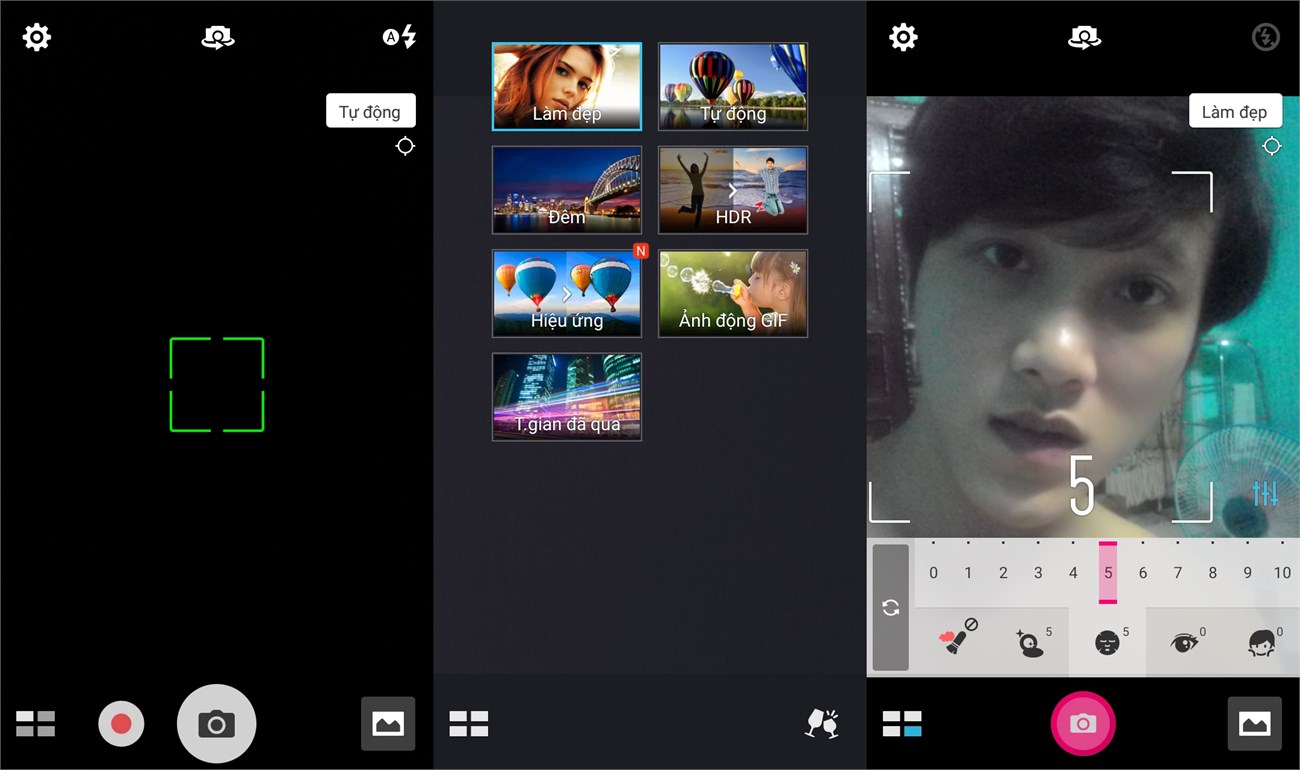Viewport: 1300px width, 770px height.
Task: Set beauty level slider to 8
Action: pyautogui.click(x=1212, y=573)
